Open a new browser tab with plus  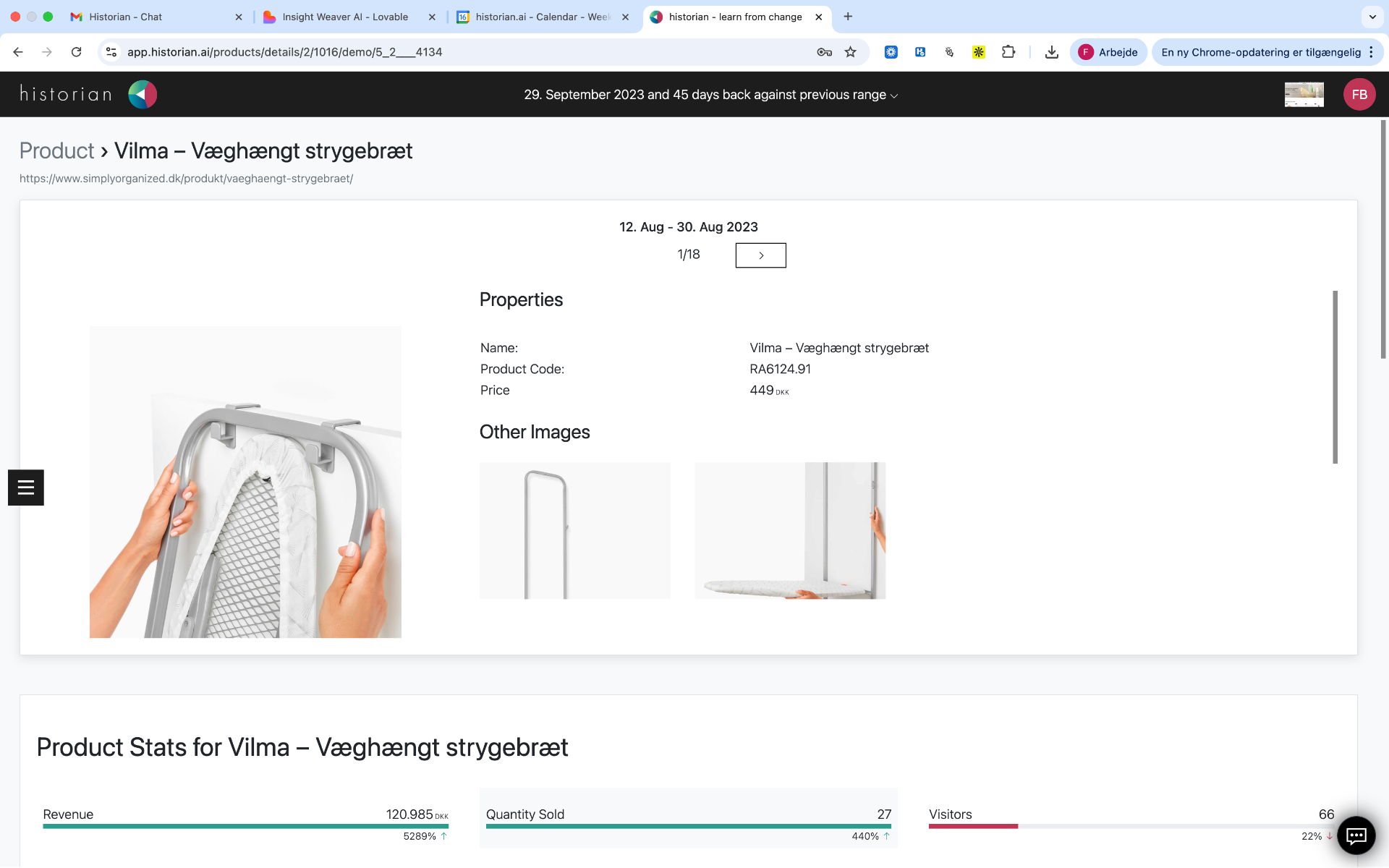click(848, 17)
